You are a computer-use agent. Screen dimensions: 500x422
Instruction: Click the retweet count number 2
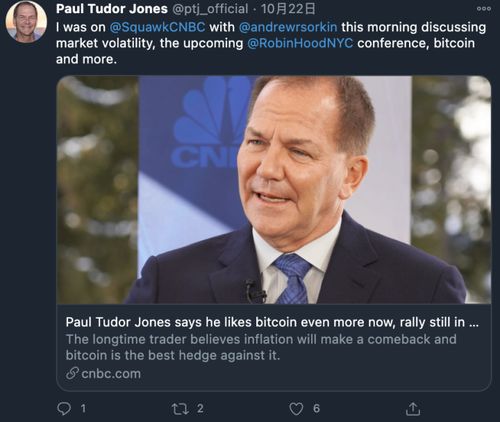[x=200, y=408]
